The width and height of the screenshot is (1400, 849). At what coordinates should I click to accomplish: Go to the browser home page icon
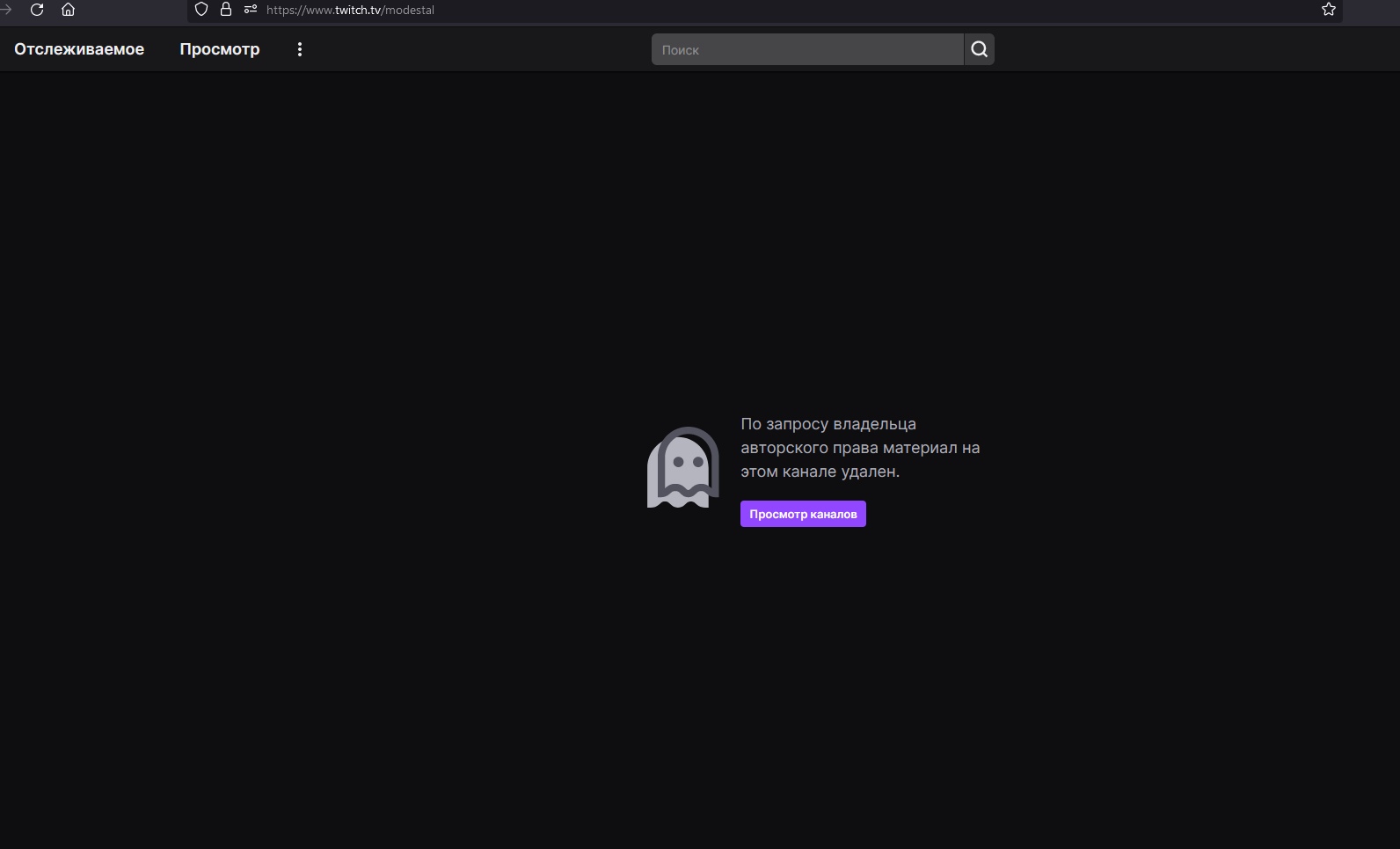(x=68, y=10)
